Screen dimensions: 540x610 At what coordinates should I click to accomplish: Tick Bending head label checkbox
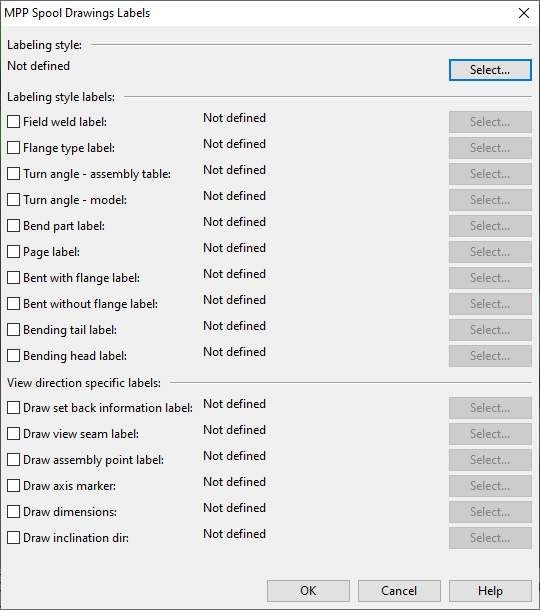(x=14, y=356)
